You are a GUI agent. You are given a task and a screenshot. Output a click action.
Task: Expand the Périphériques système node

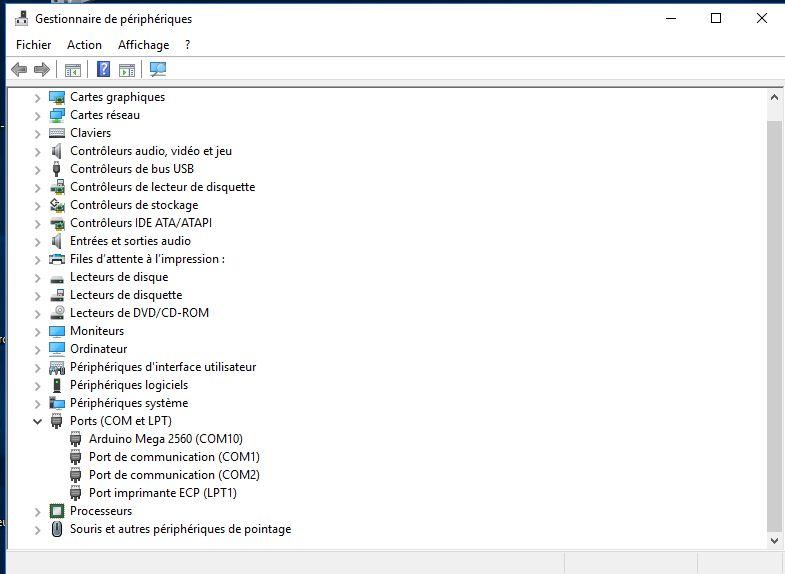tap(38, 404)
